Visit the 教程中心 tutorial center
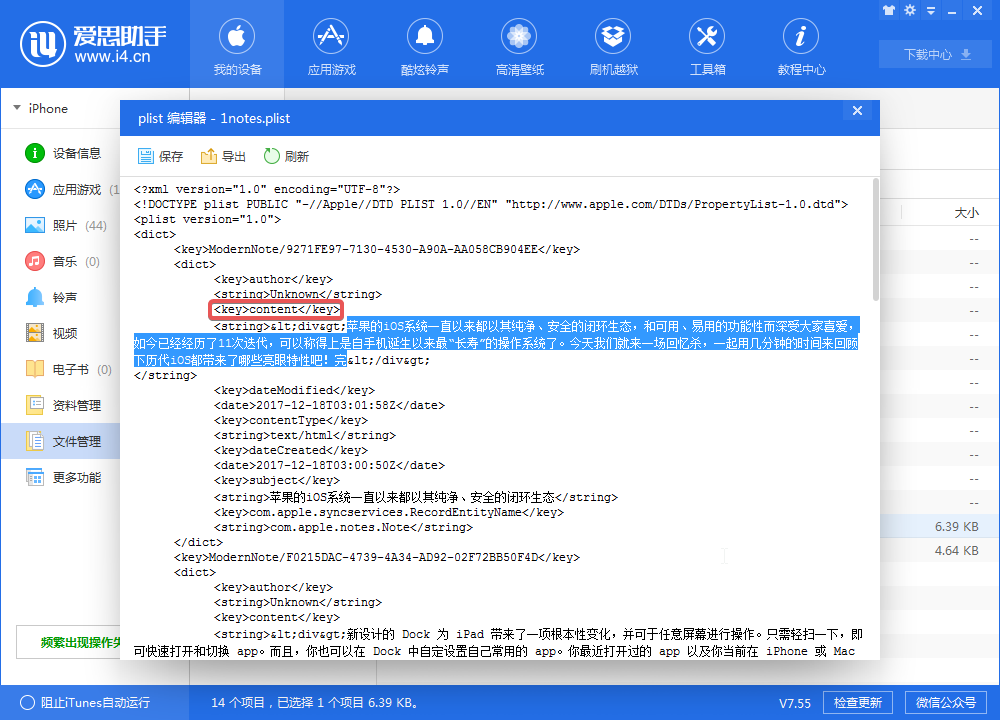The image size is (1000, 720). [x=800, y=46]
